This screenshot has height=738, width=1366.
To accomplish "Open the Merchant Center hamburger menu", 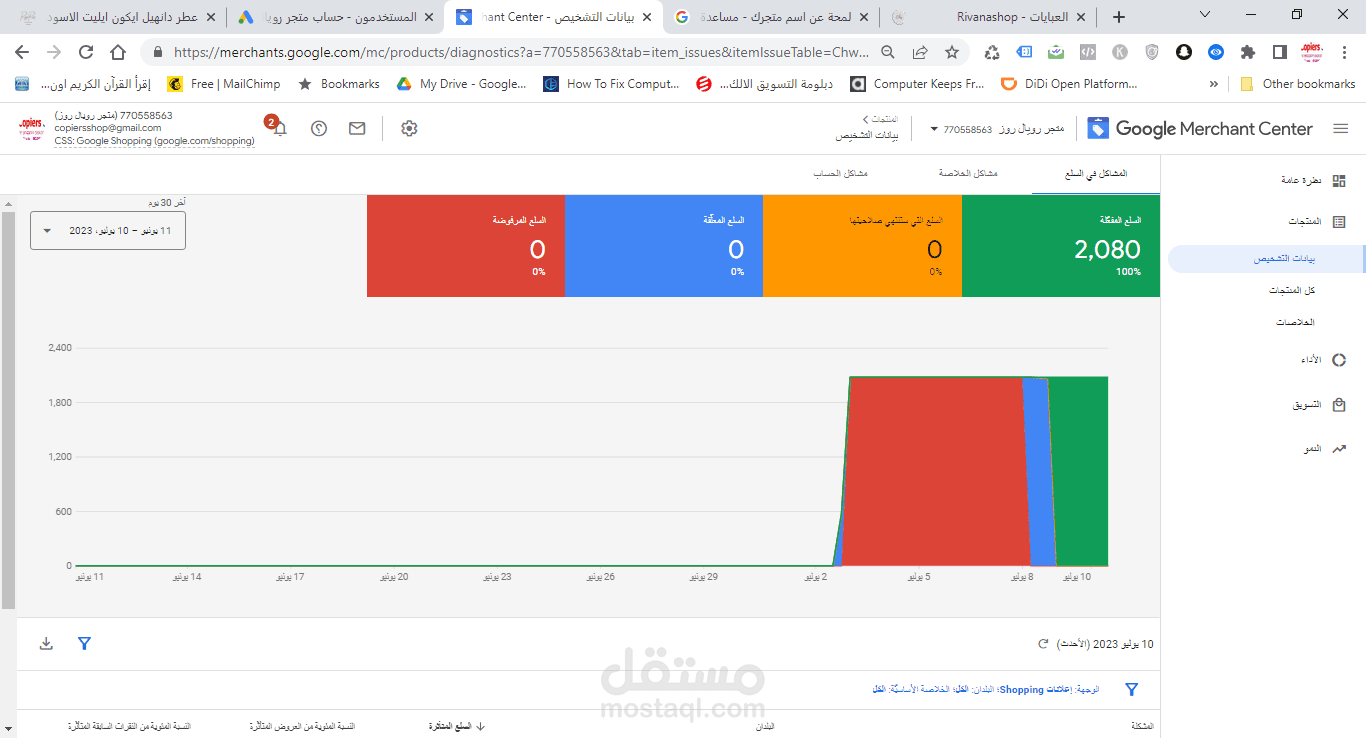I will click(x=1340, y=128).
